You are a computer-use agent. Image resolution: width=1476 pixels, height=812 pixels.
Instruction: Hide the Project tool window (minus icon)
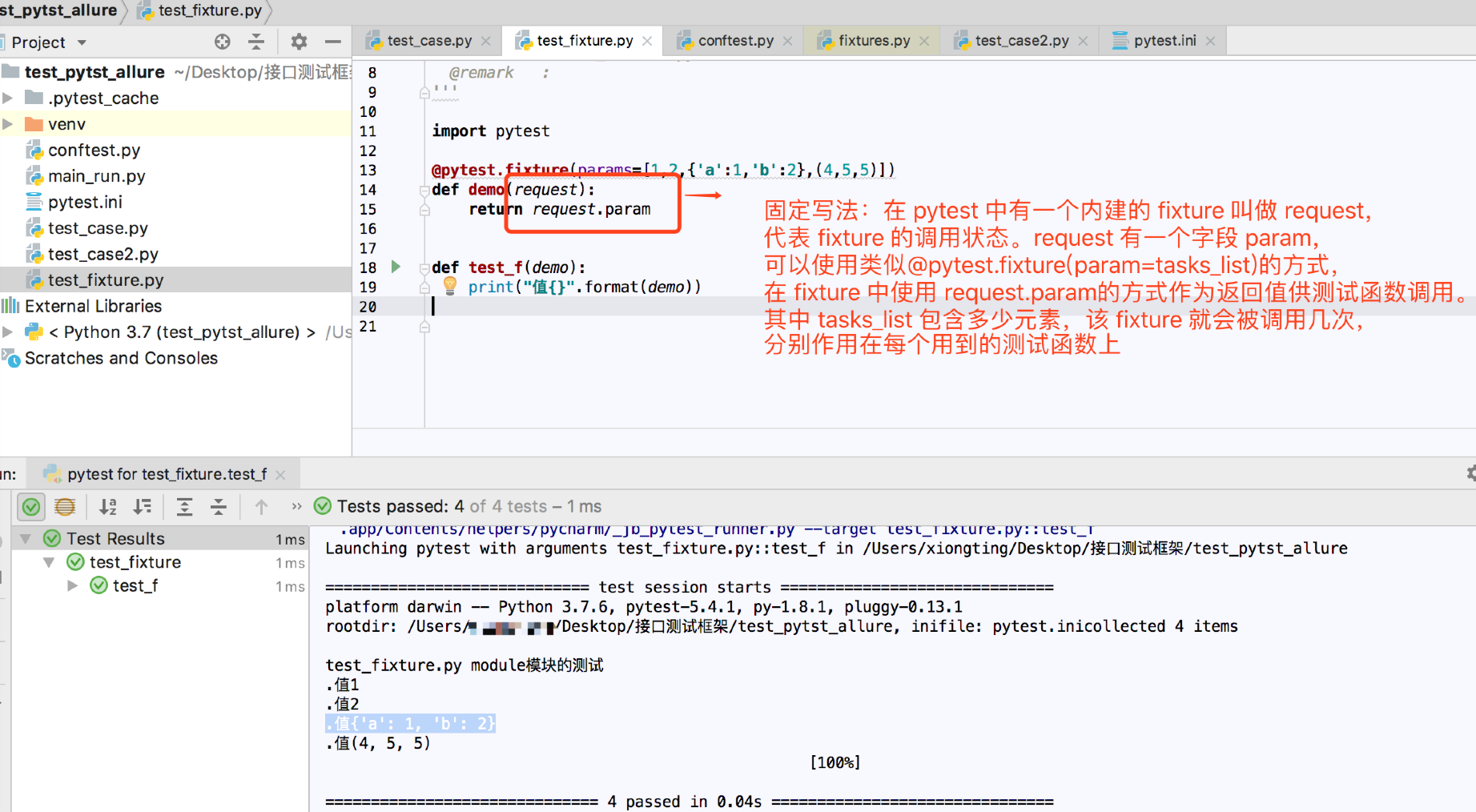(333, 42)
